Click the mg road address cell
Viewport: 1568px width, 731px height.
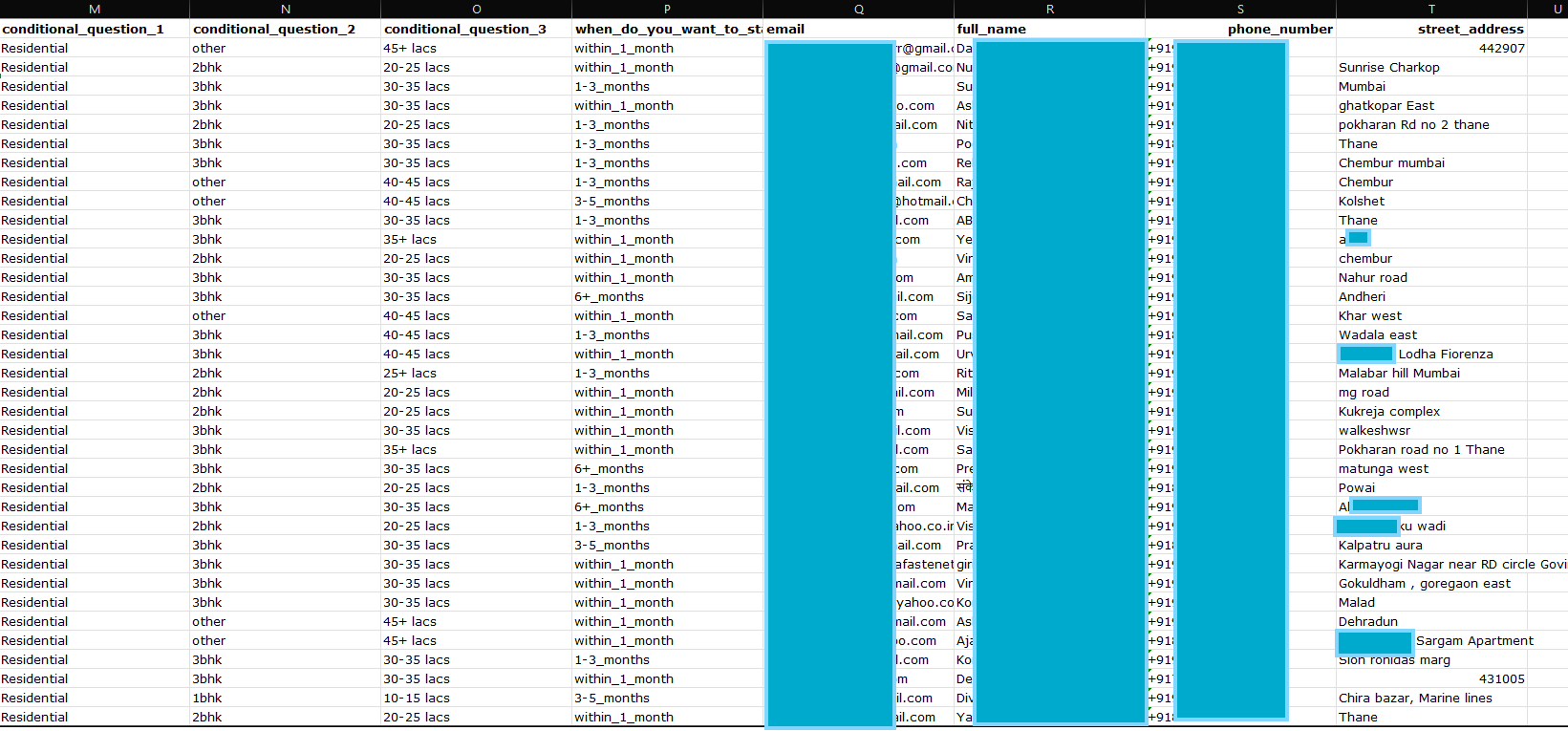point(1432,392)
